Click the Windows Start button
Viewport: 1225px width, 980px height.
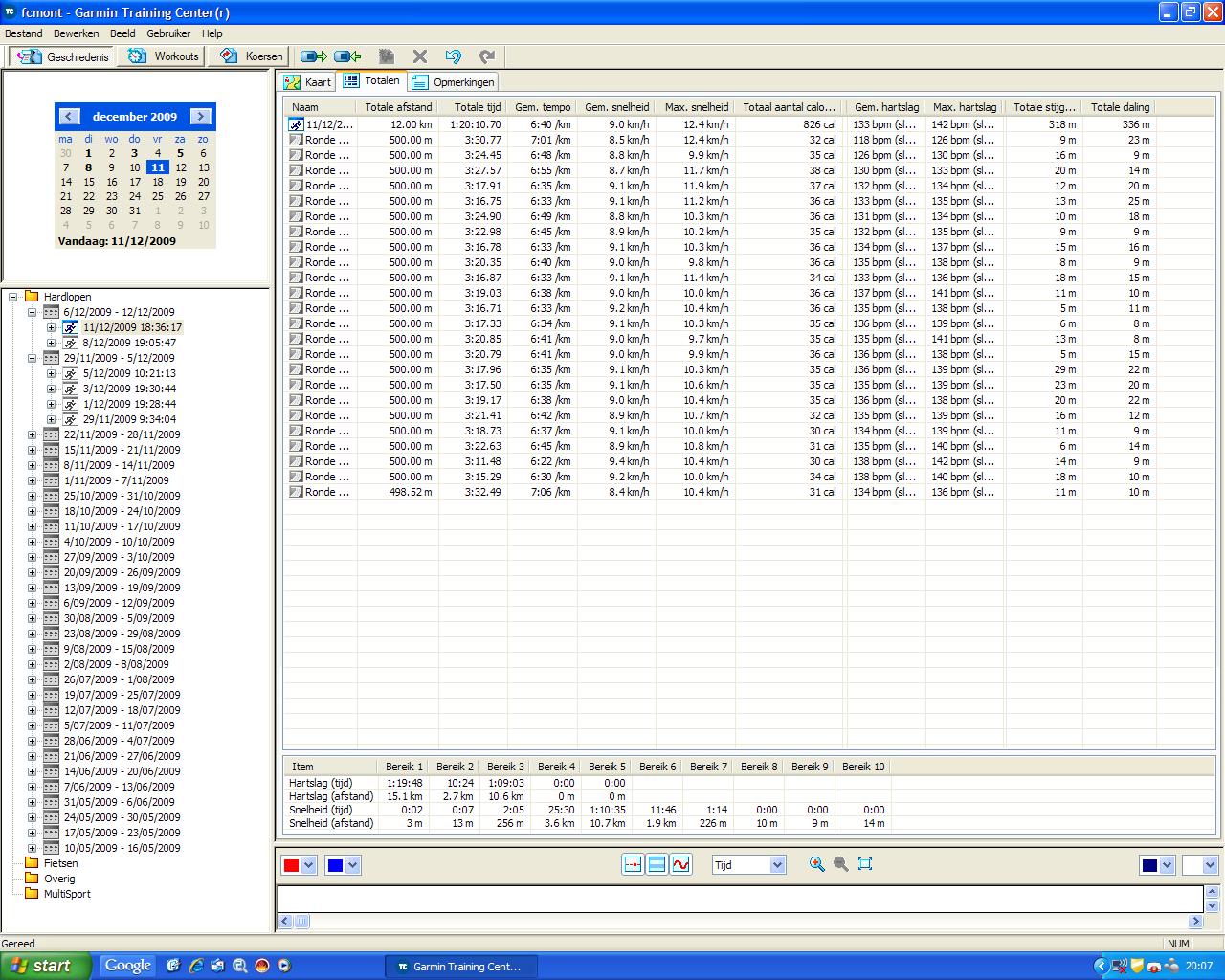click(x=46, y=966)
